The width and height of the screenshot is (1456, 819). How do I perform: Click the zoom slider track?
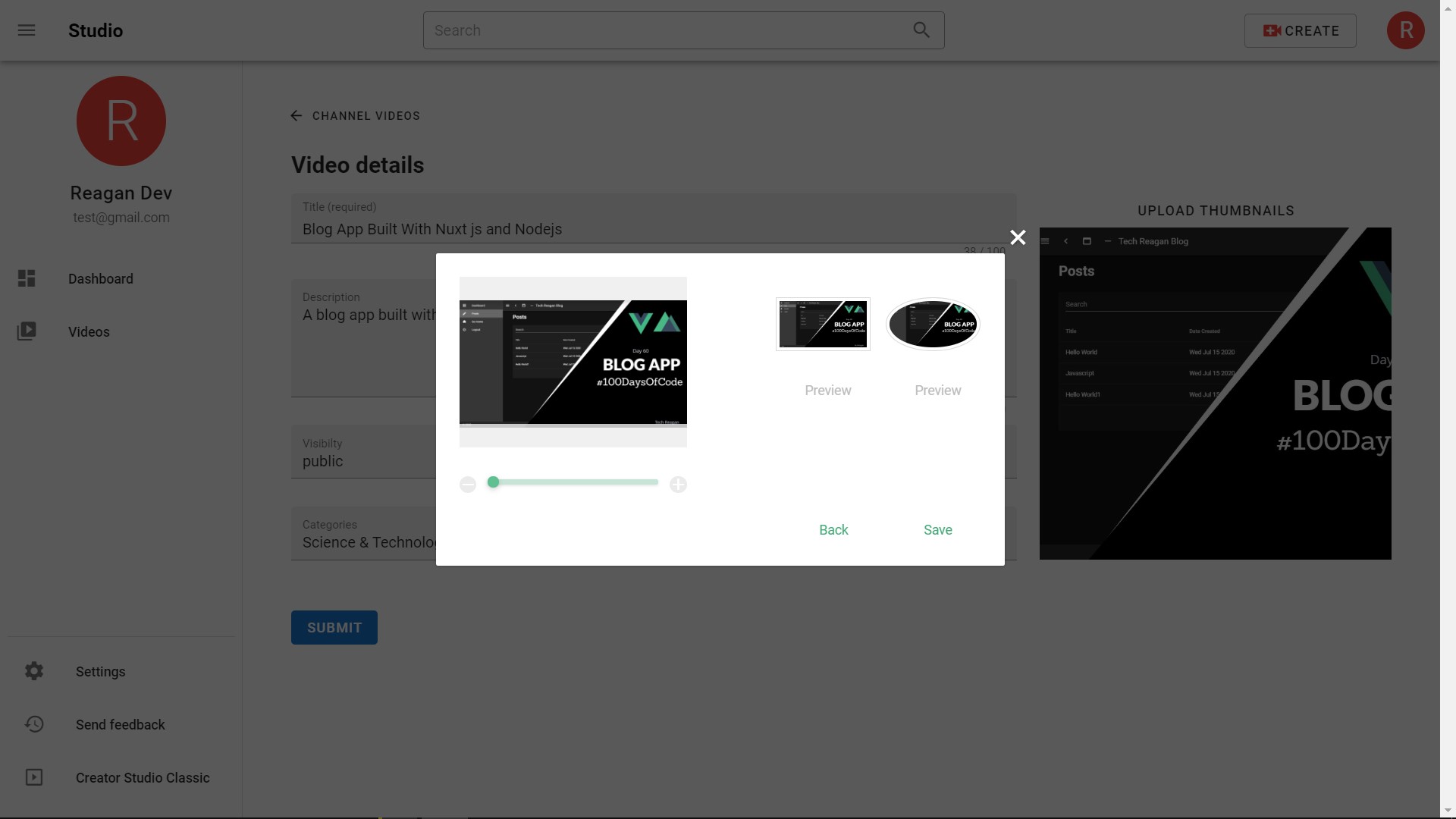point(576,482)
